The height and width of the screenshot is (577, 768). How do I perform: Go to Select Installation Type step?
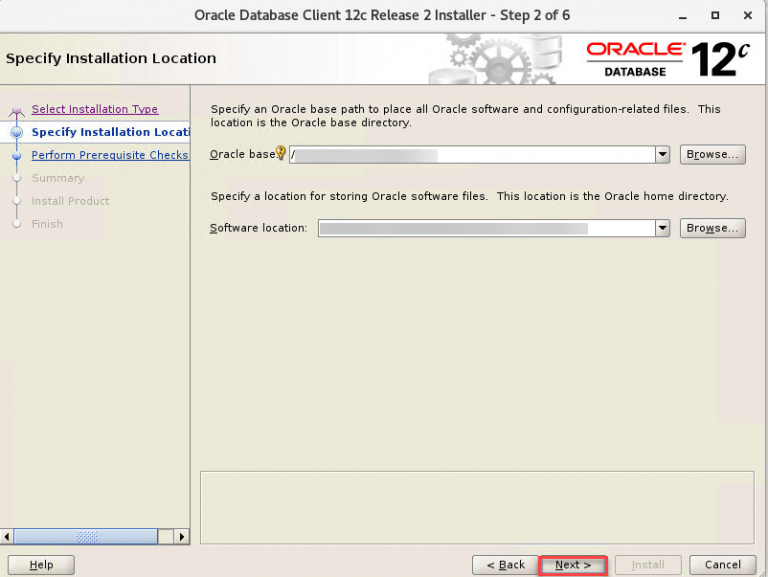(x=95, y=109)
